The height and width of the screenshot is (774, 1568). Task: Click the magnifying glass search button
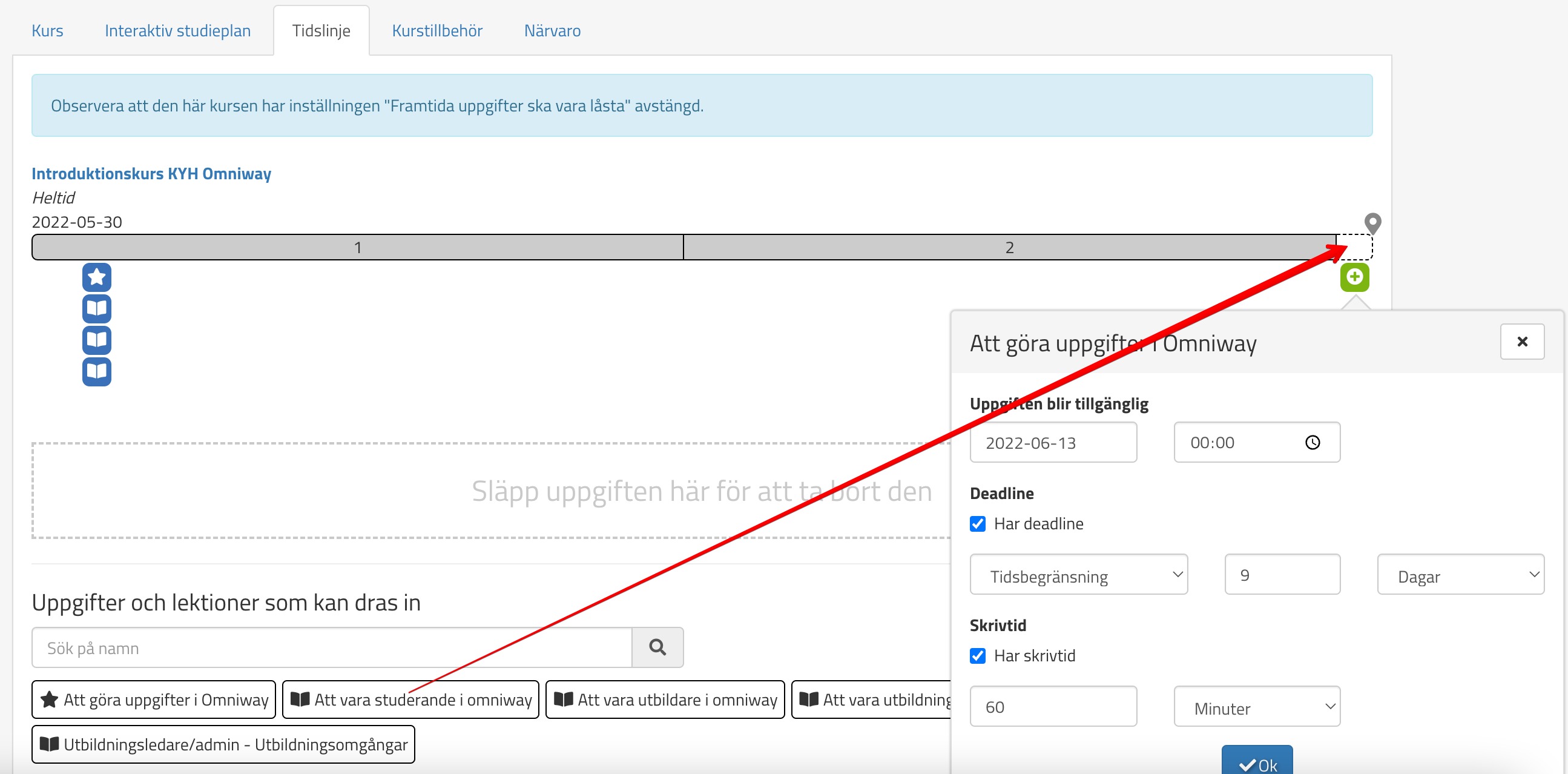(x=657, y=647)
